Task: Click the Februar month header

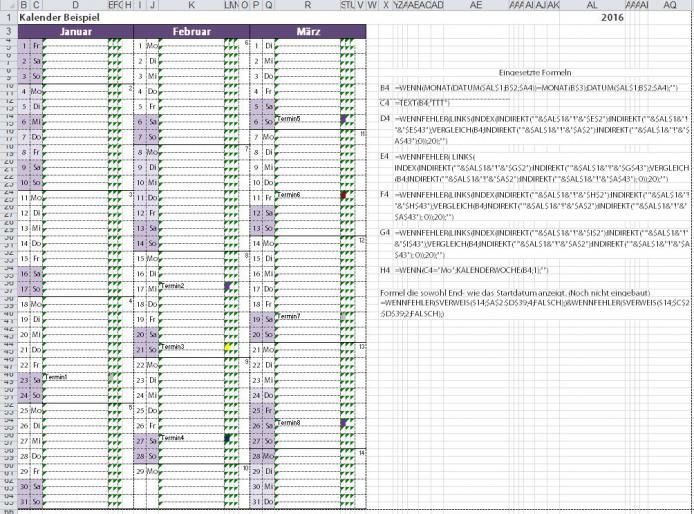Action: [x=192, y=32]
